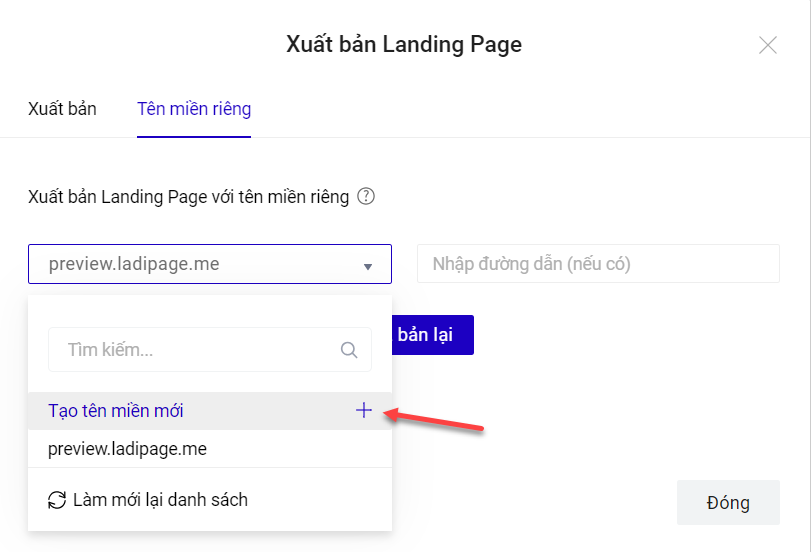Click the plus icon beside Tạo tên miền mới
Image resolution: width=811 pixels, height=552 pixels.
click(363, 411)
